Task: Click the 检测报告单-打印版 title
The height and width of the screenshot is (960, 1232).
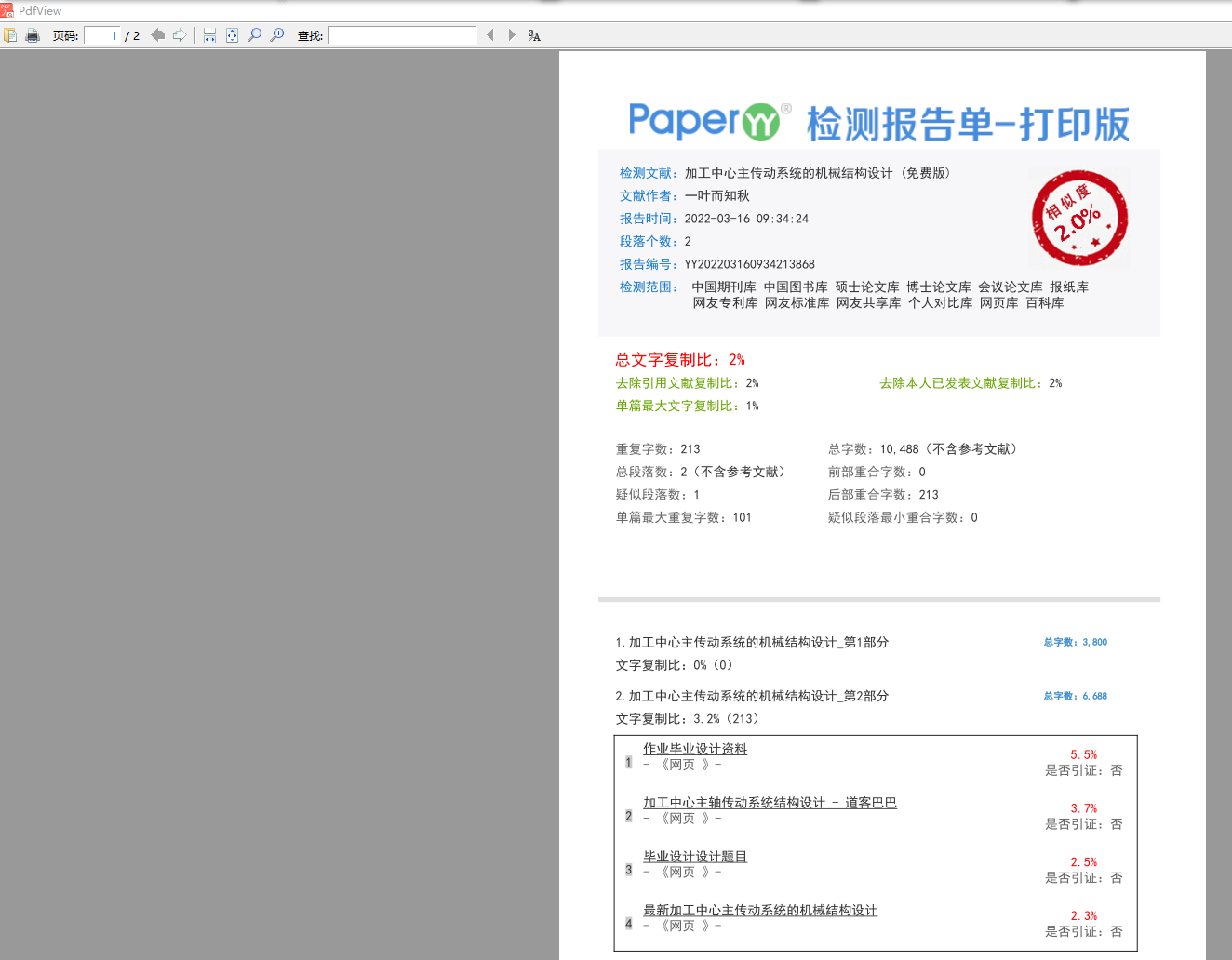Action: click(968, 124)
